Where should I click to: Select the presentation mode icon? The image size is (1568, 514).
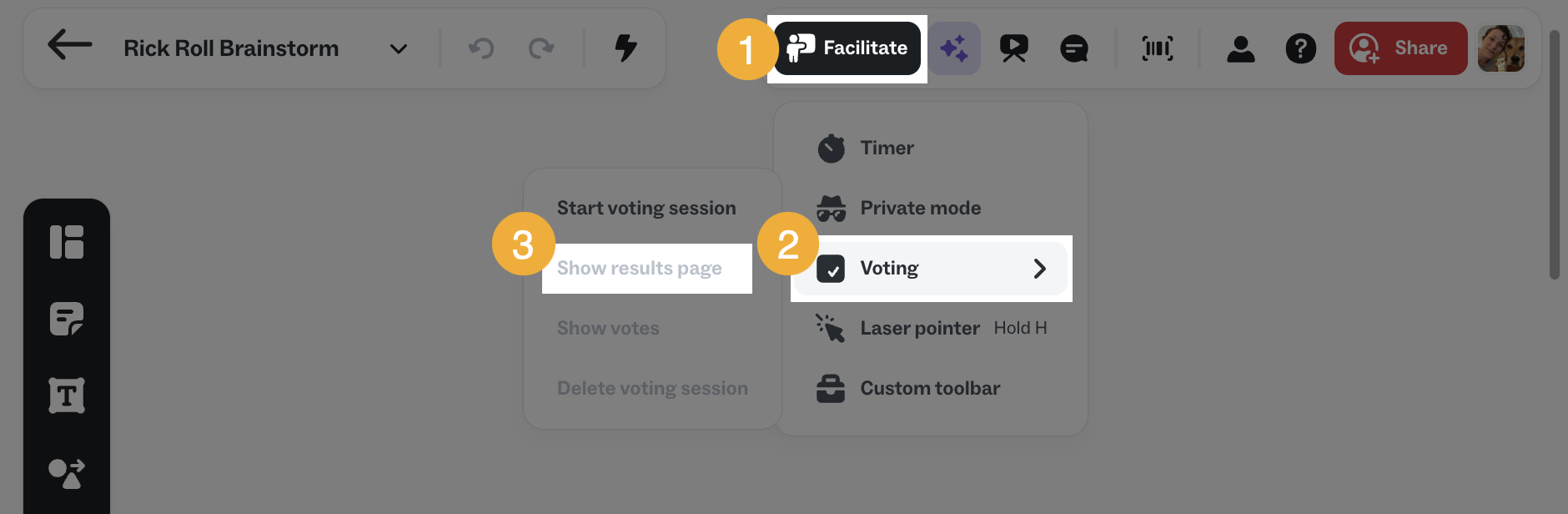[1014, 48]
